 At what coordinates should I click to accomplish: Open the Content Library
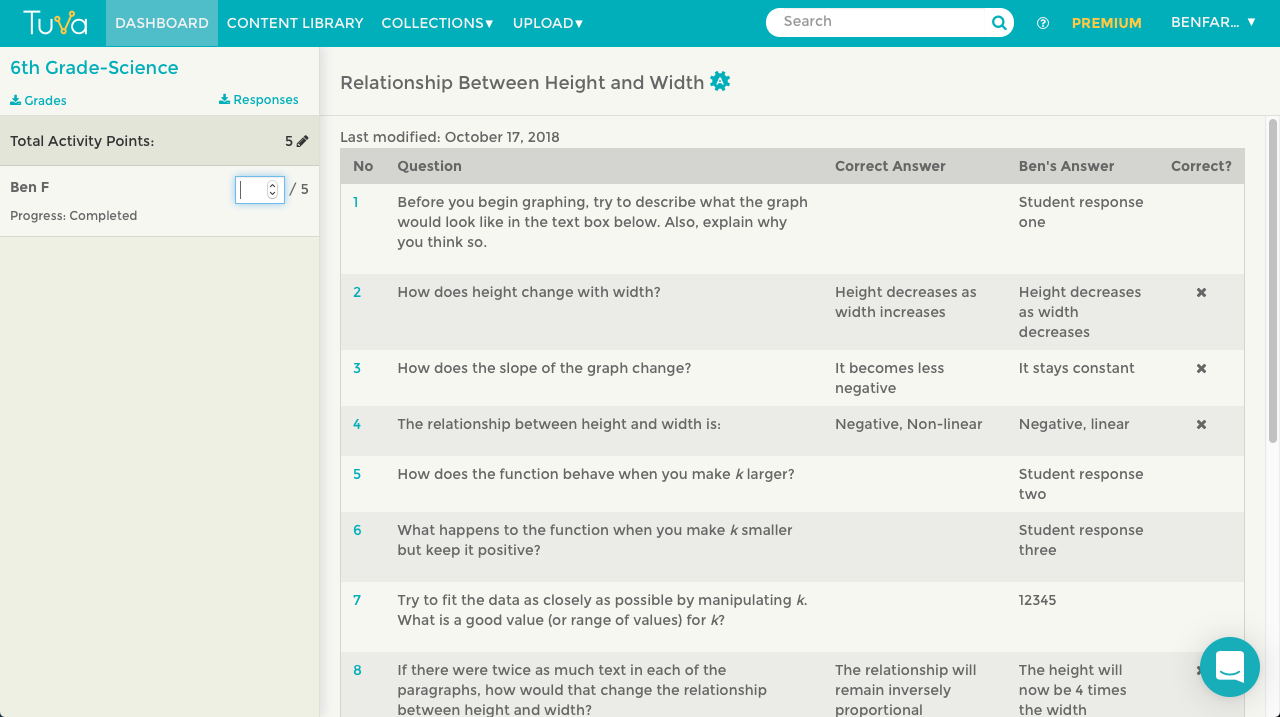(x=295, y=23)
